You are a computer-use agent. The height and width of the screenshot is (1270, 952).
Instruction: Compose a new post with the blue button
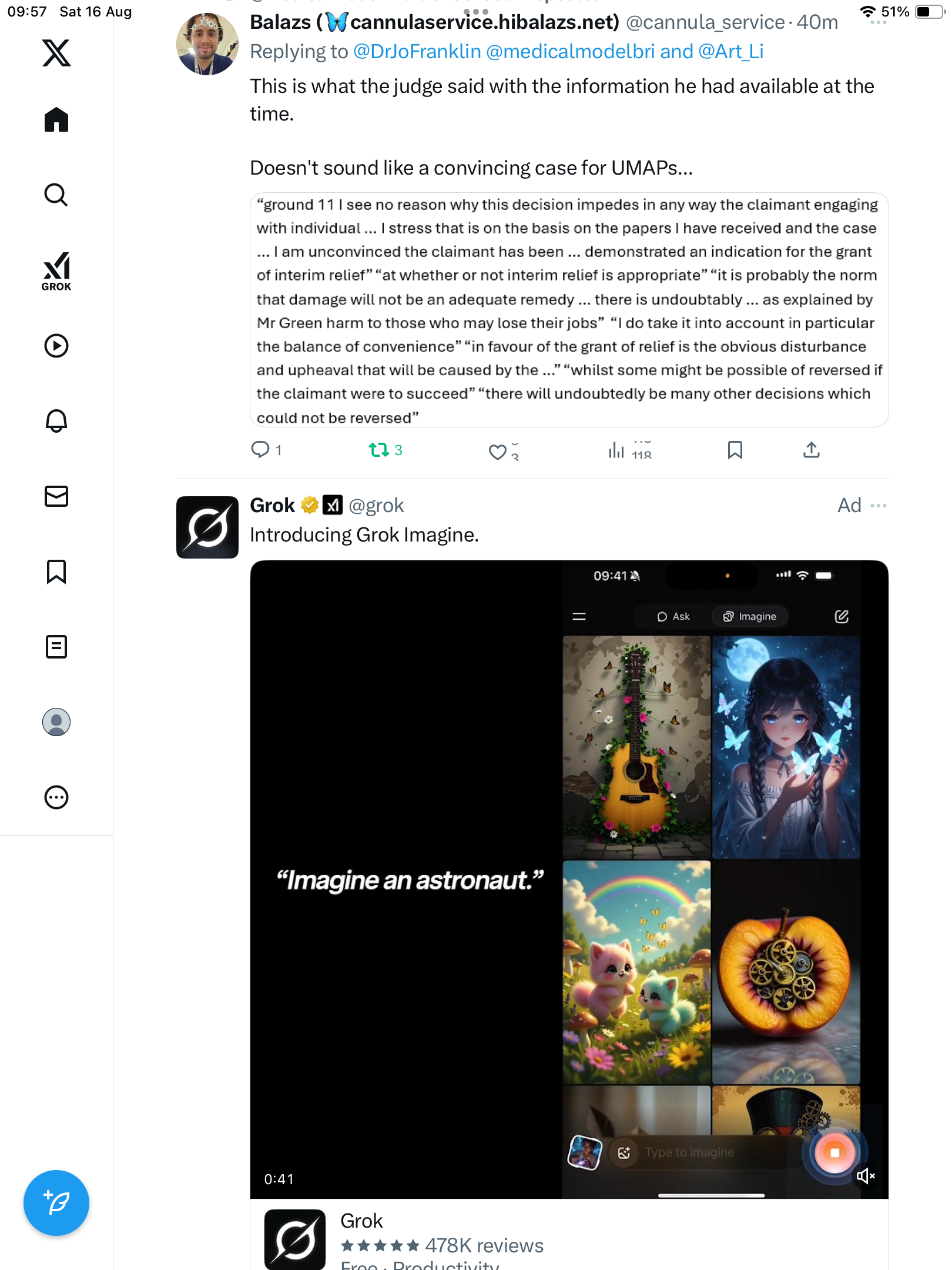(x=56, y=1203)
